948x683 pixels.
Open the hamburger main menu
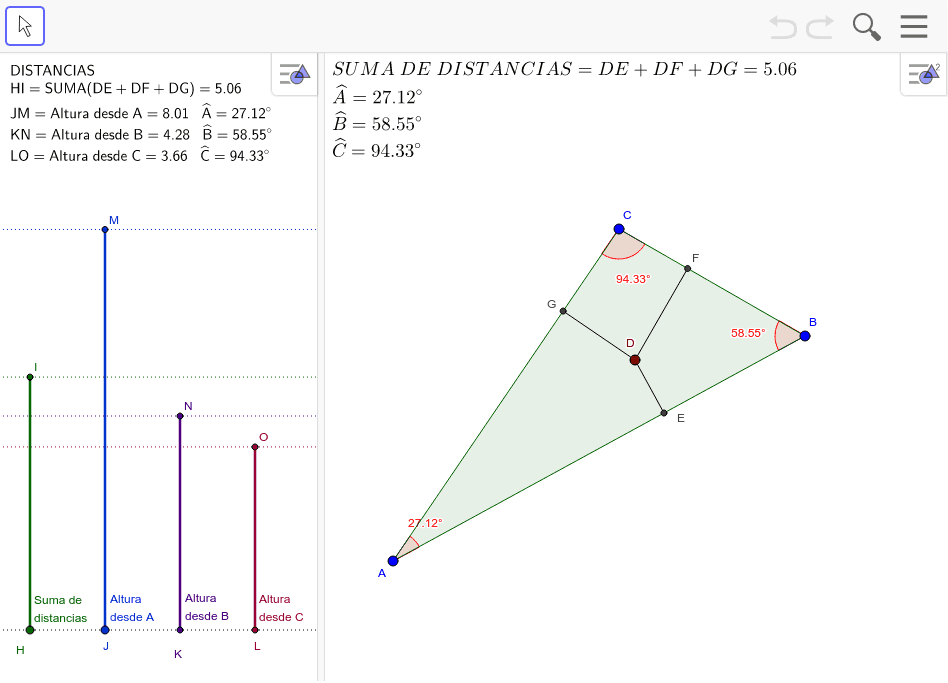(914, 27)
